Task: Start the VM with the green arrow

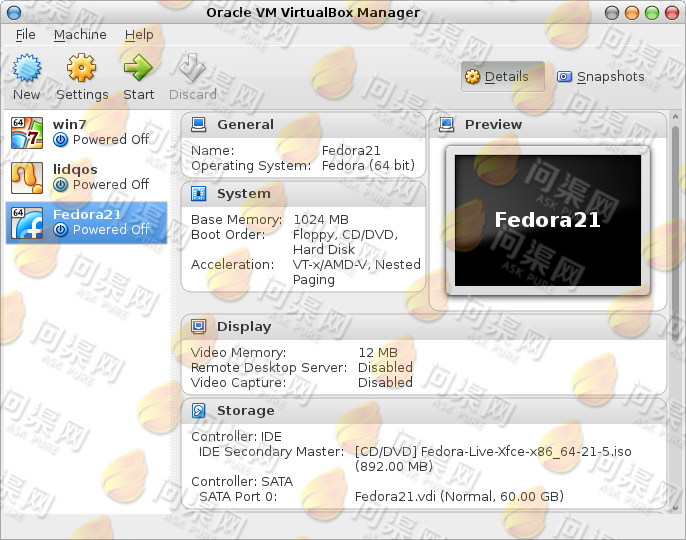Action: pos(138,68)
